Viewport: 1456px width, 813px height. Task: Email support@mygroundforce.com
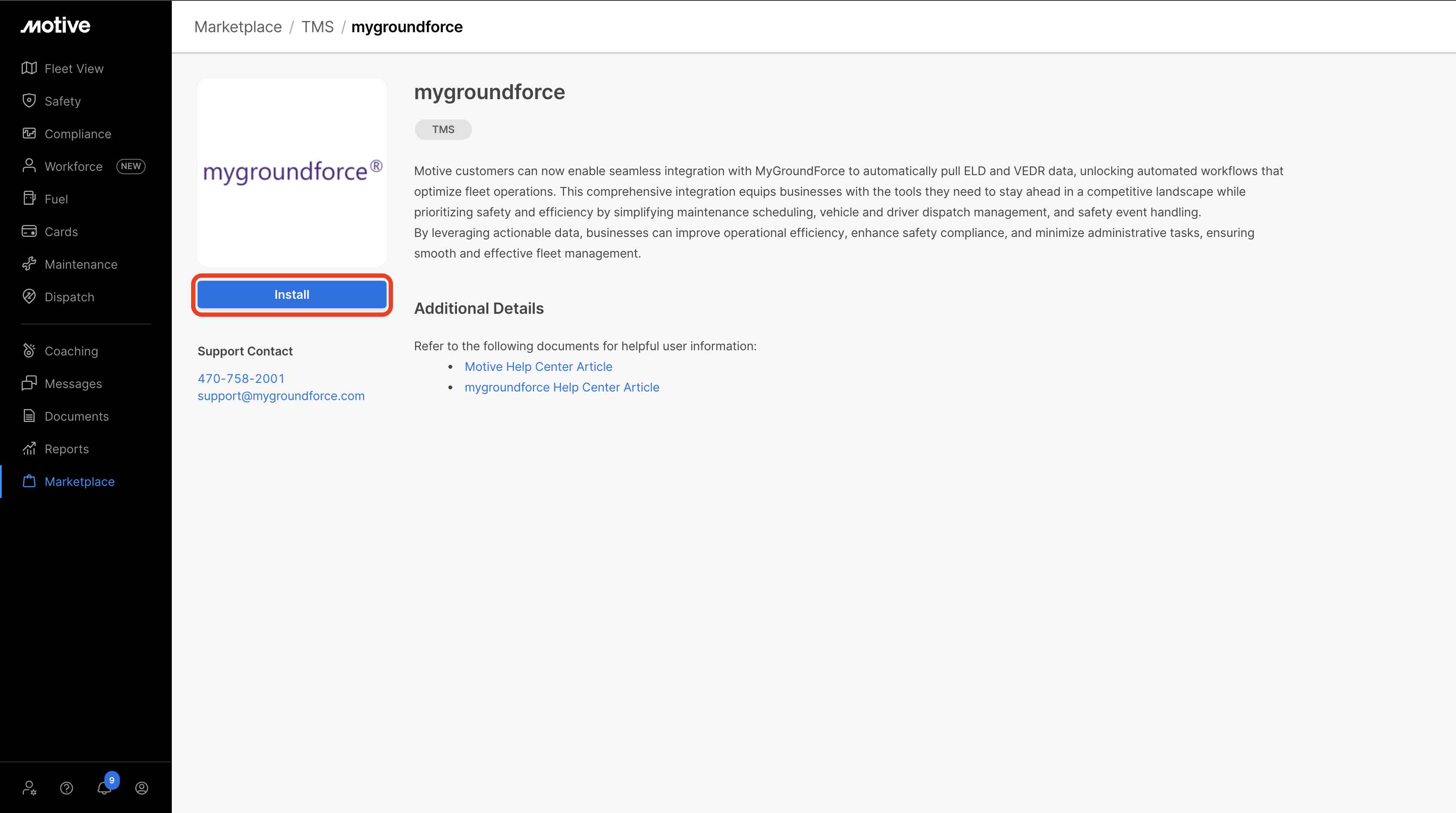(281, 396)
